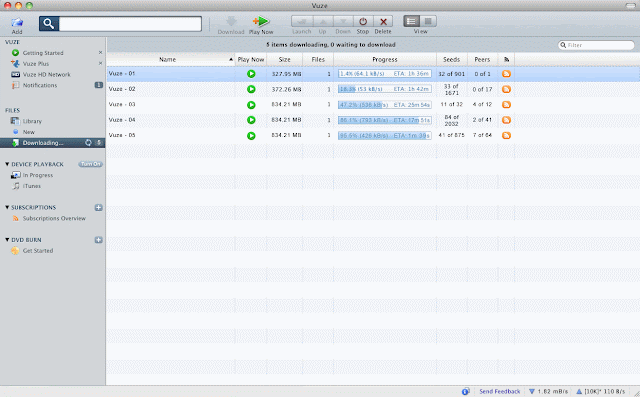Click the green play icon for Vuze - 03
Screen dimensions: 640x397
click(251, 105)
